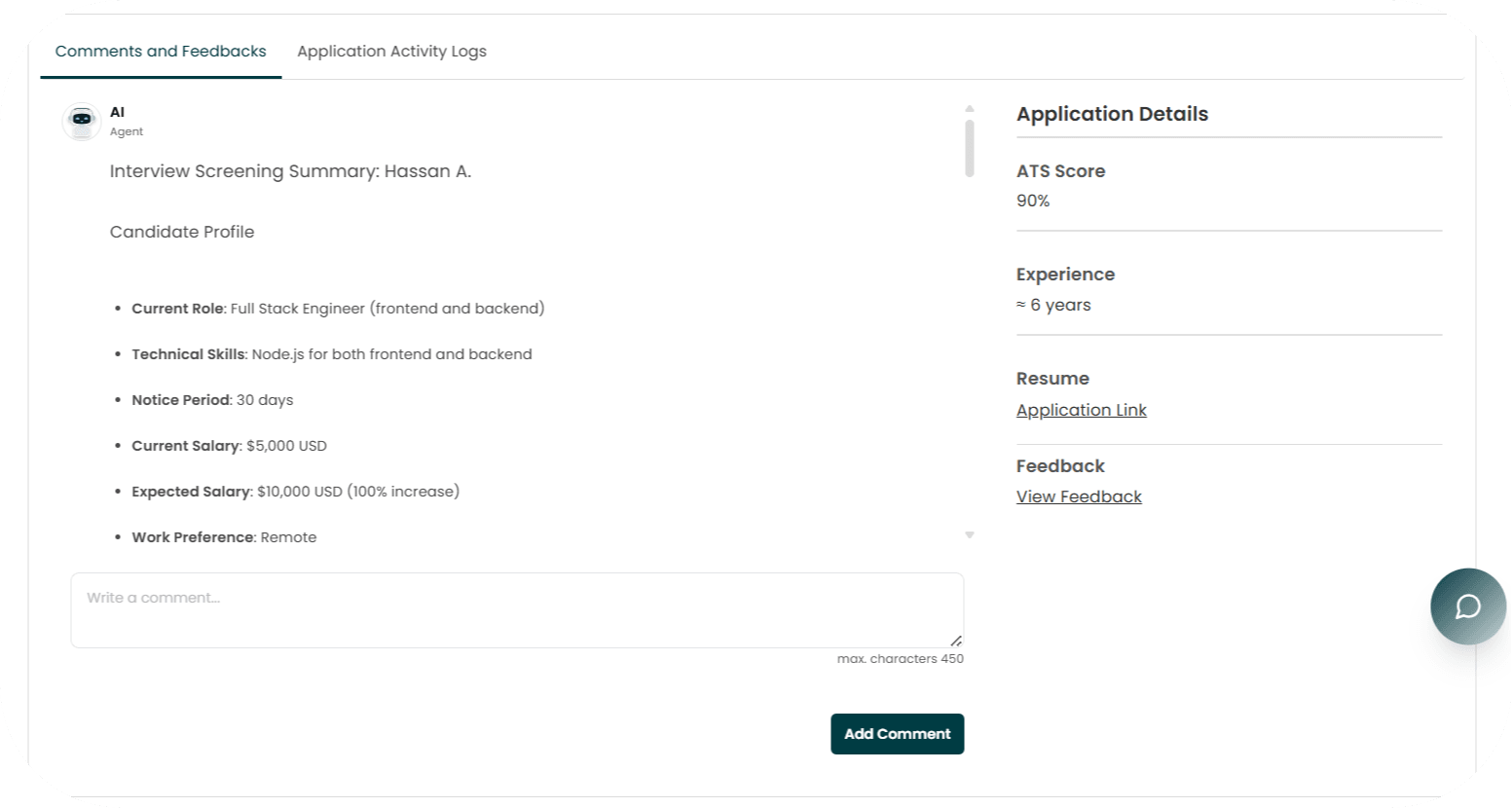Click the ATS Score 90% value
The width and height of the screenshot is (1512, 808).
coord(1033,201)
